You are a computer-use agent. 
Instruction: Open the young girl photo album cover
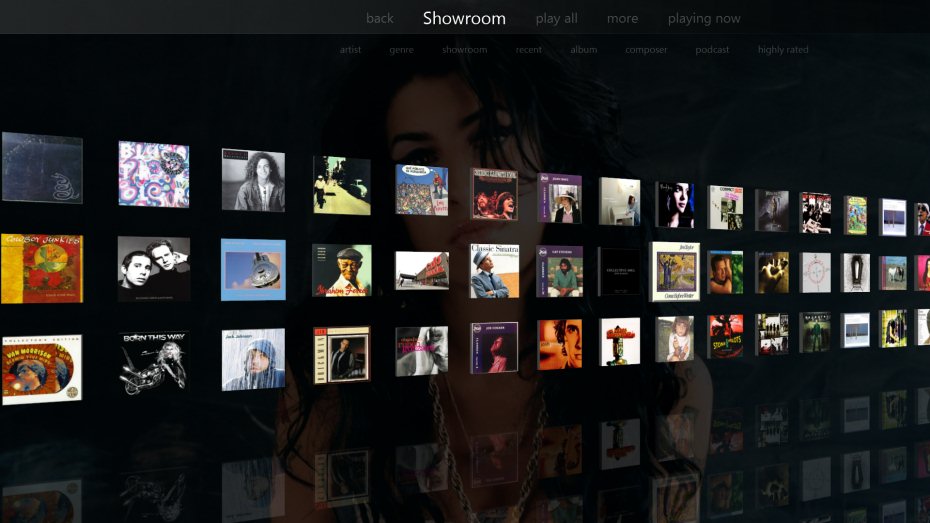tap(674, 339)
